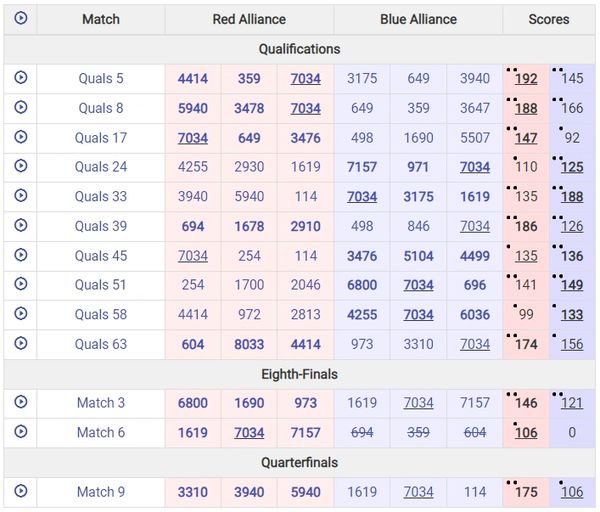Play the Quals 63 match video

(20, 344)
